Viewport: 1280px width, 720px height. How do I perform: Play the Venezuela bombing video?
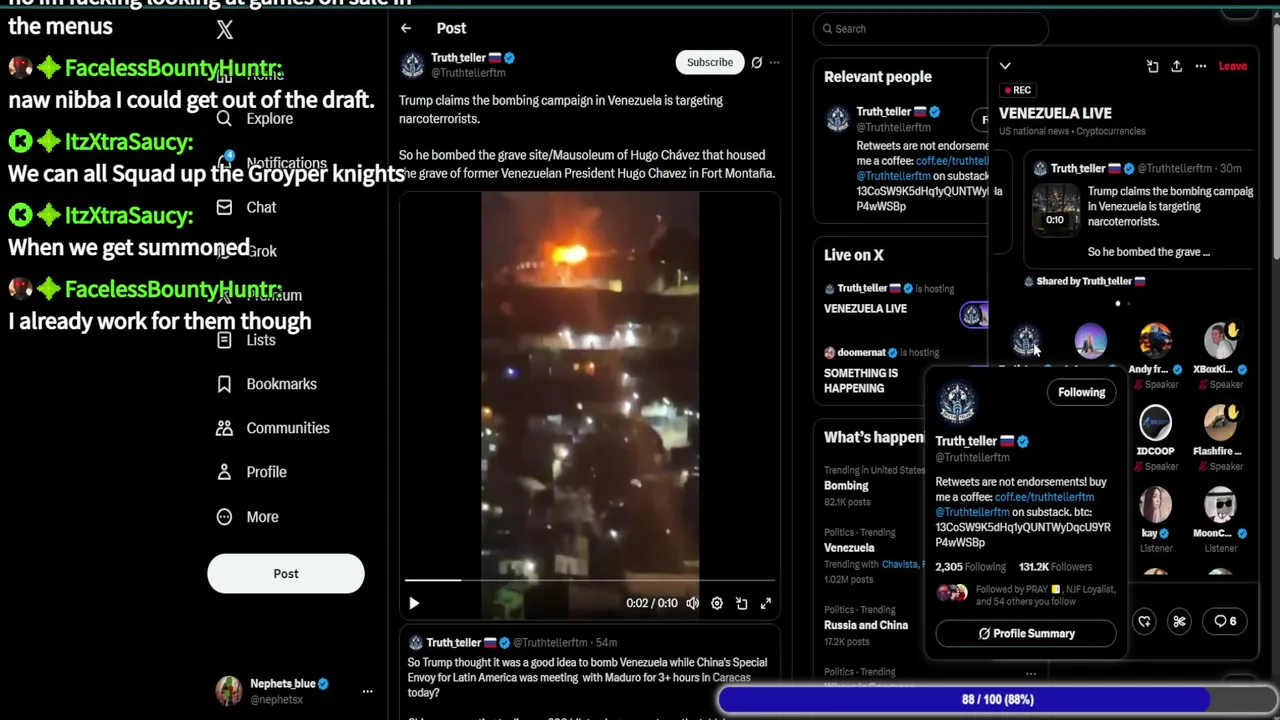[x=414, y=603]
